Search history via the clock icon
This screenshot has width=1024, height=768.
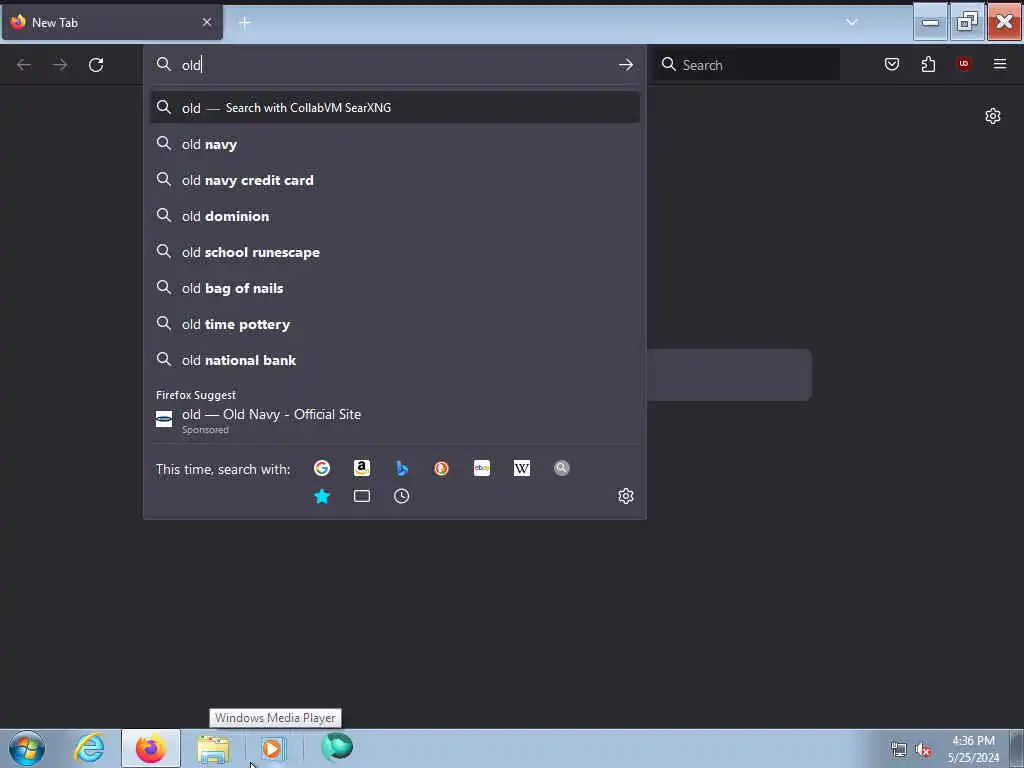[x=402, y=496]
